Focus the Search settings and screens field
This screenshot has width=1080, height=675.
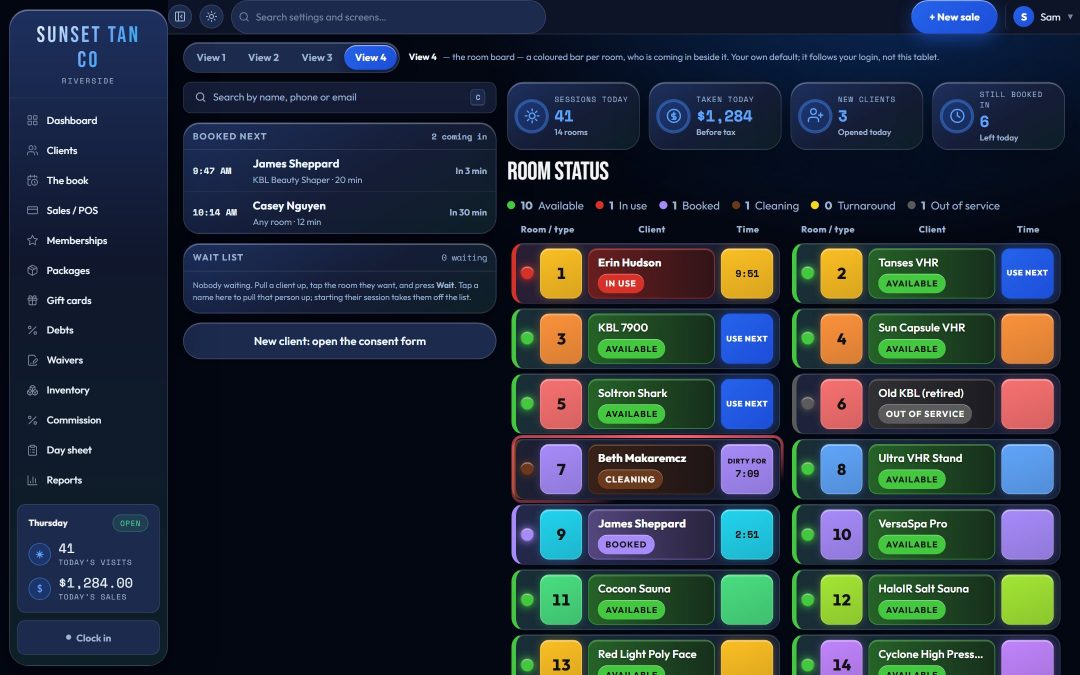point(388,17)
